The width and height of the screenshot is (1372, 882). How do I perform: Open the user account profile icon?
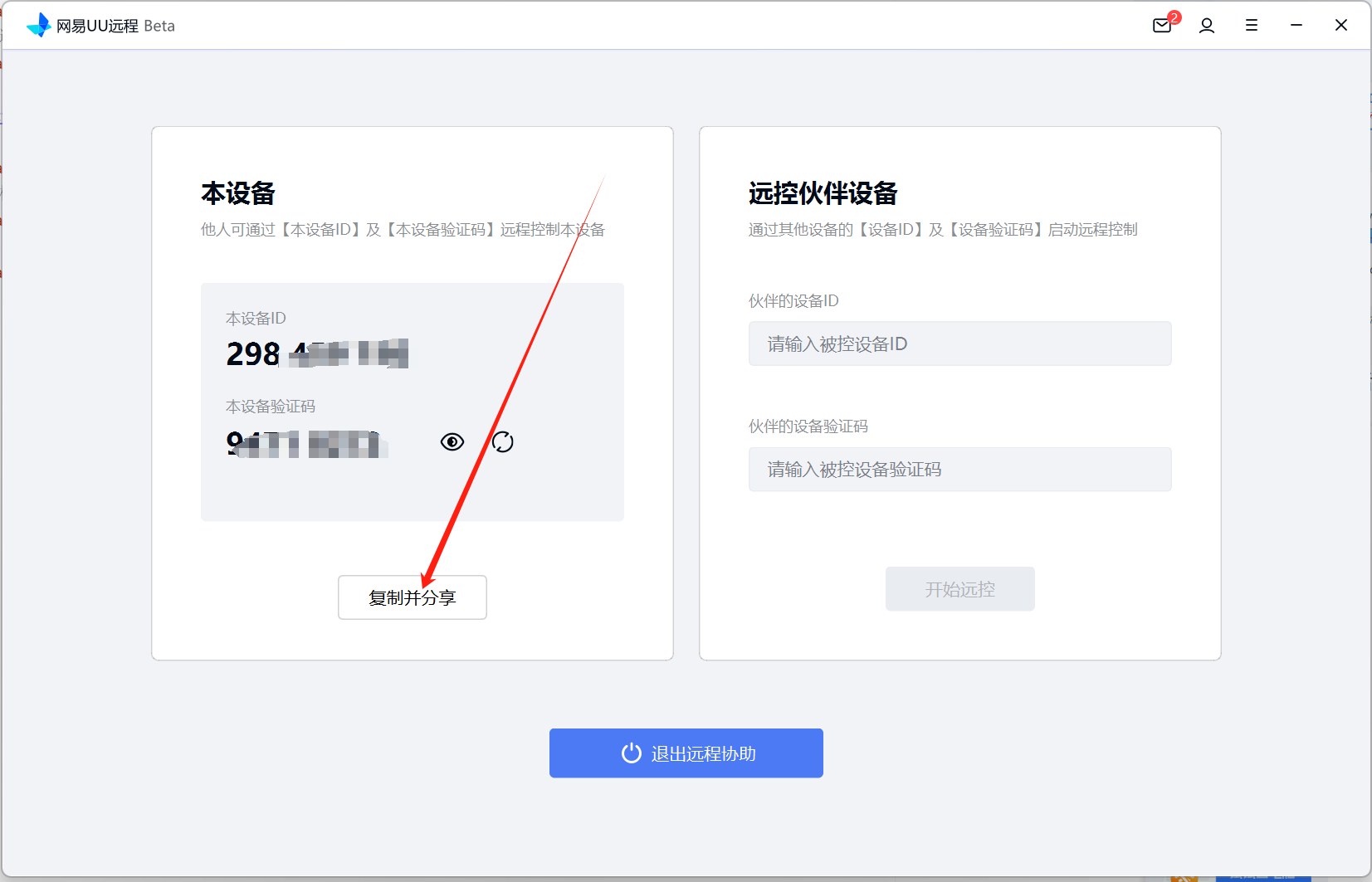pyautogui.click(x=1207, y=26)
